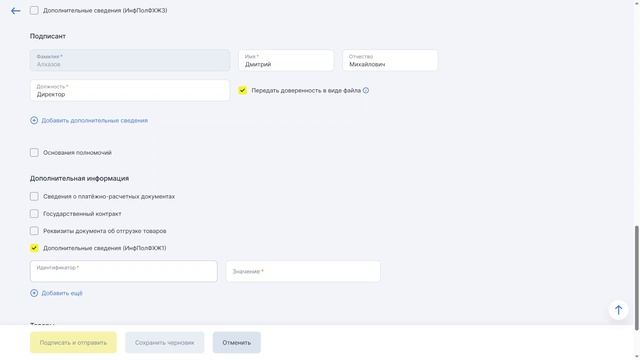640x360 pixels.
Task: Click the Подписант section heading
Action: coord(48,36)
